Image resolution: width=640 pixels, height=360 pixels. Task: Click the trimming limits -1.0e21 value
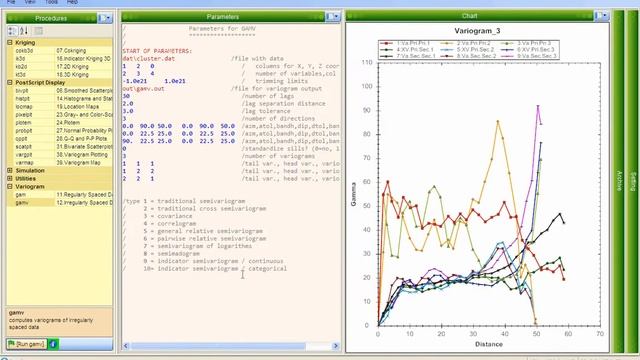tap(135, 81)
